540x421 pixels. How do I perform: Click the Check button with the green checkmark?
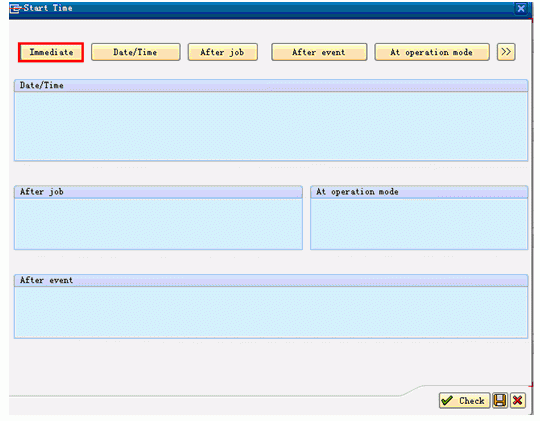(x=464, y=401)
